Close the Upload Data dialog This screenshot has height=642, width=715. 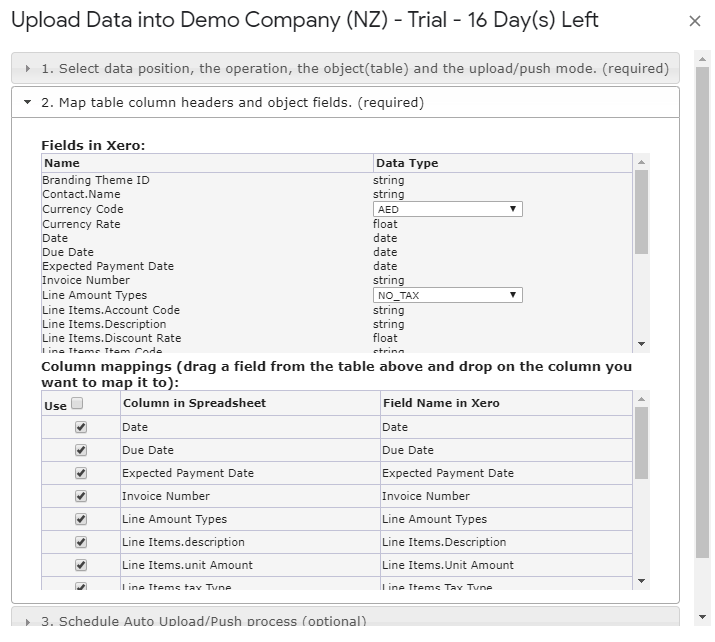point(694,21)
